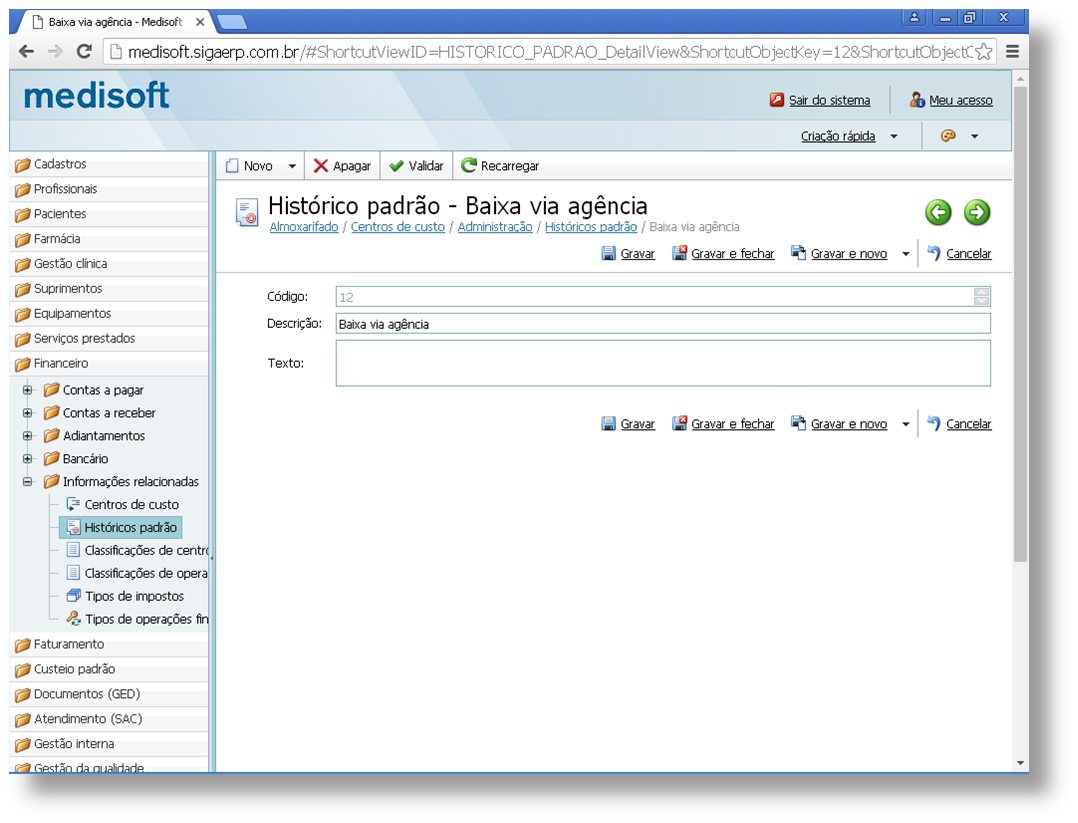
Task: Expand the Contas a pagar tree node
Action: 28,390
